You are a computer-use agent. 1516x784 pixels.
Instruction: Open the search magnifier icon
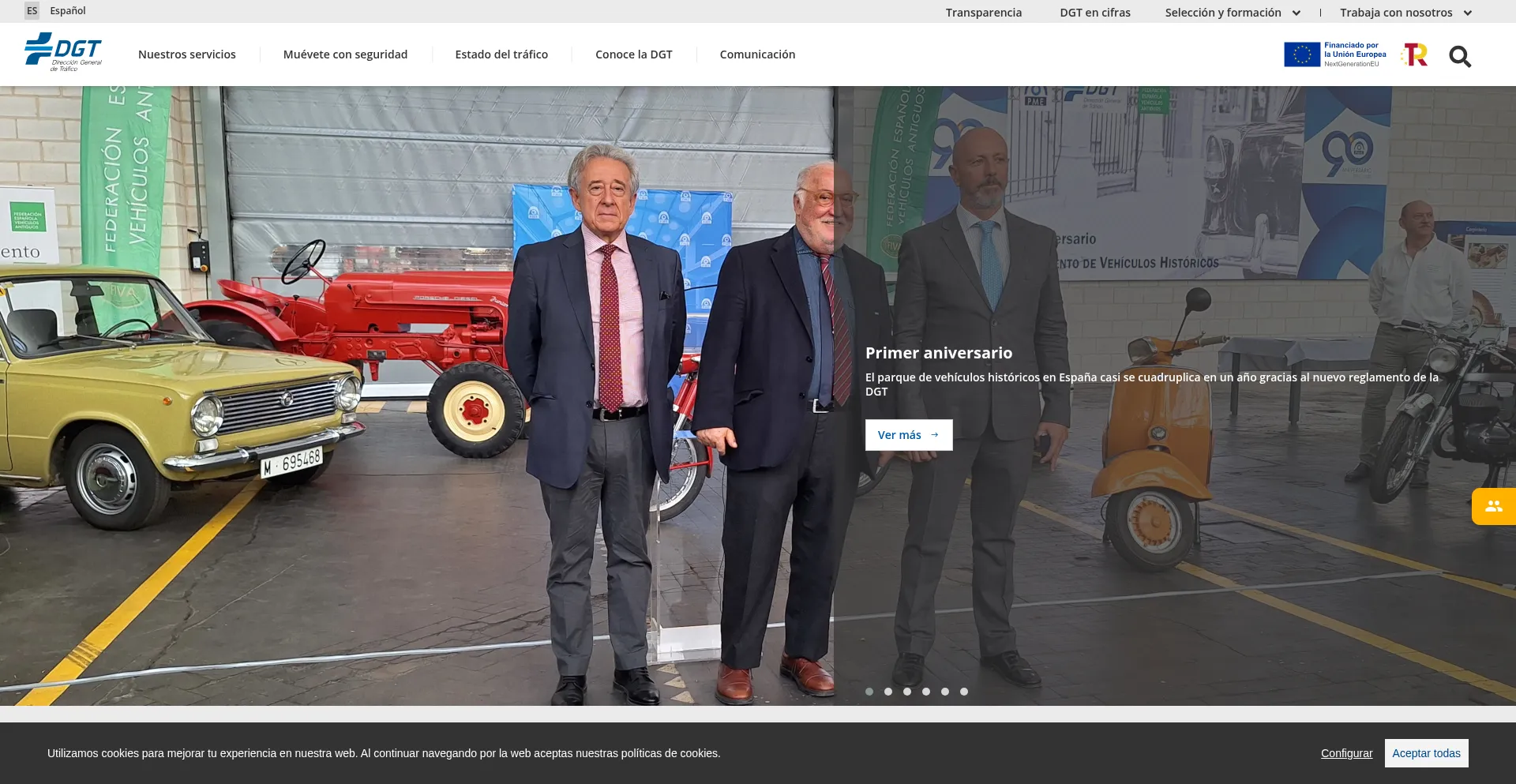tap(1459, 56)
